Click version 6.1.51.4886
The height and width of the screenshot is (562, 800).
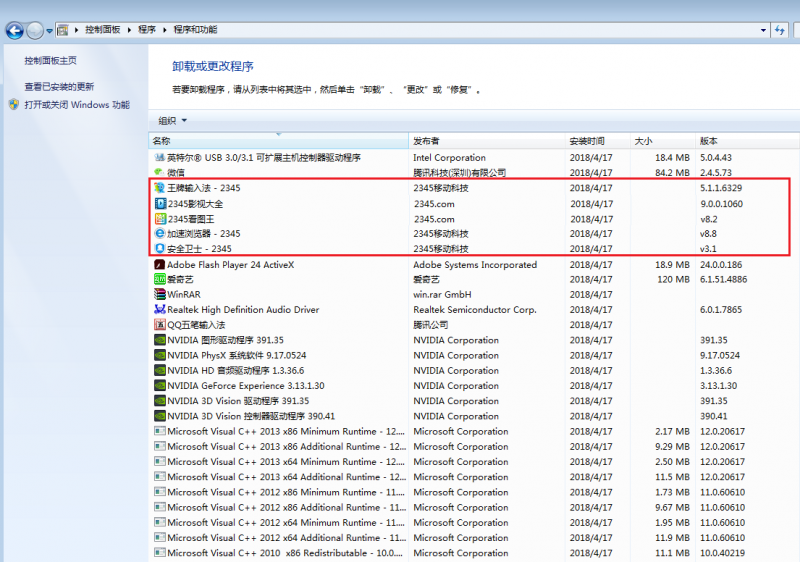coord(723,279)
